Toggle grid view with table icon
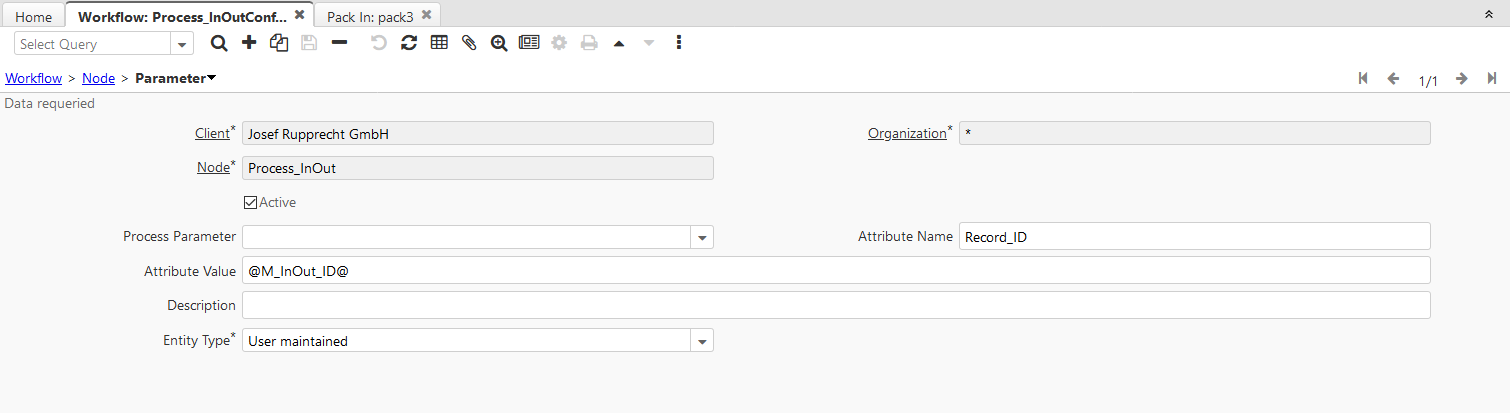 click(438, 43)
